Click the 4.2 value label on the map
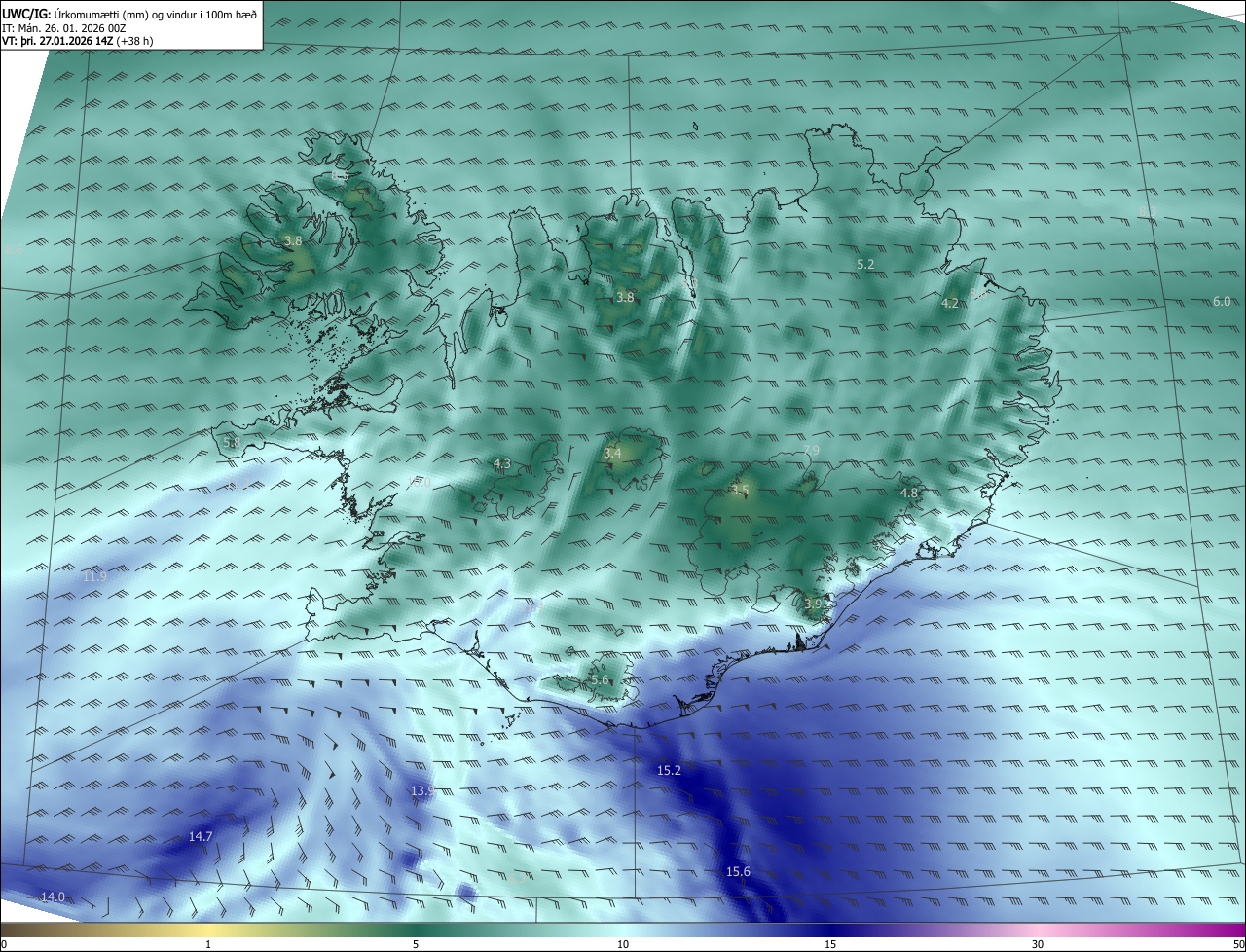 950,304
